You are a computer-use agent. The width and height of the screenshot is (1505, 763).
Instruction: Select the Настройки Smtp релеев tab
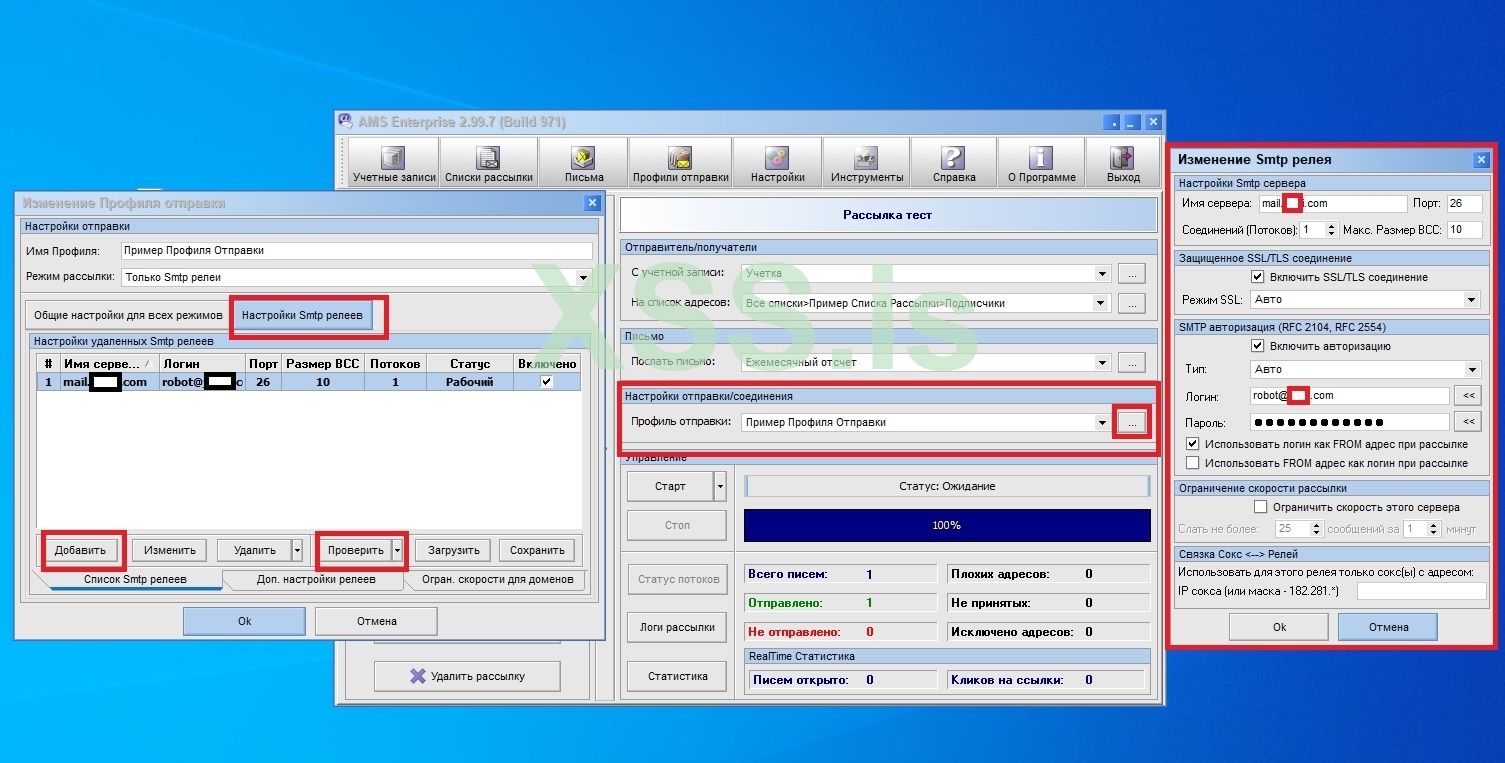click(x=302, y=316)
